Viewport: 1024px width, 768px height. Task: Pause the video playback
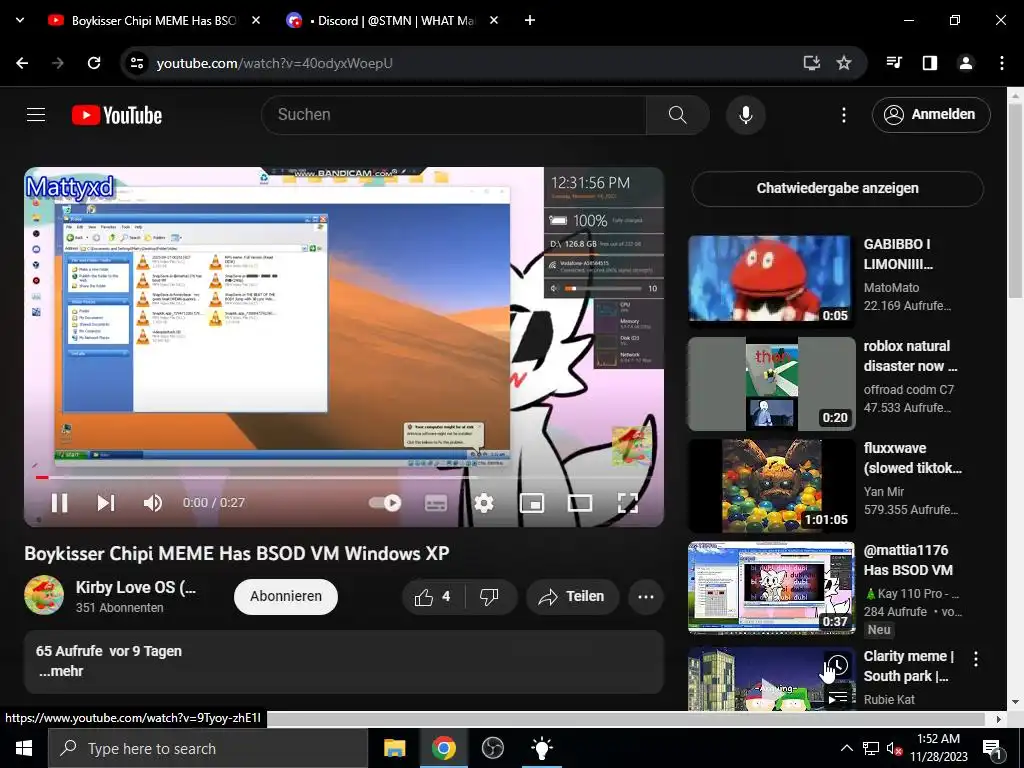click(x=59, y=503)
